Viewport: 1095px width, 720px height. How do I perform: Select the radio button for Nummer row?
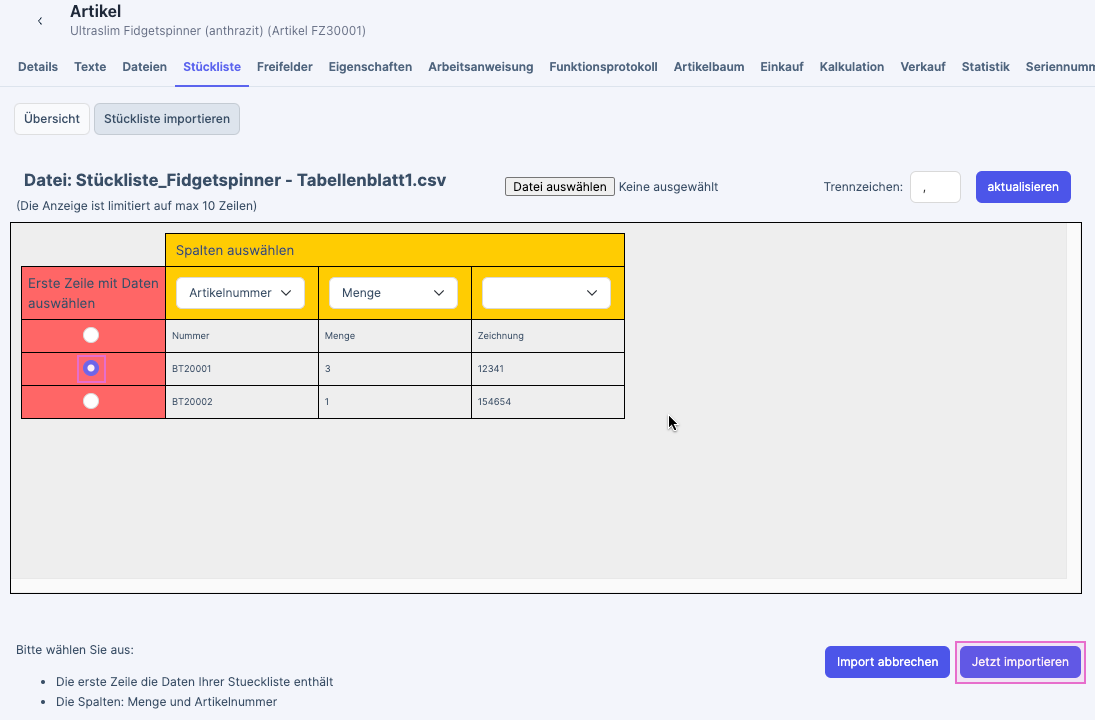point(91,335)
